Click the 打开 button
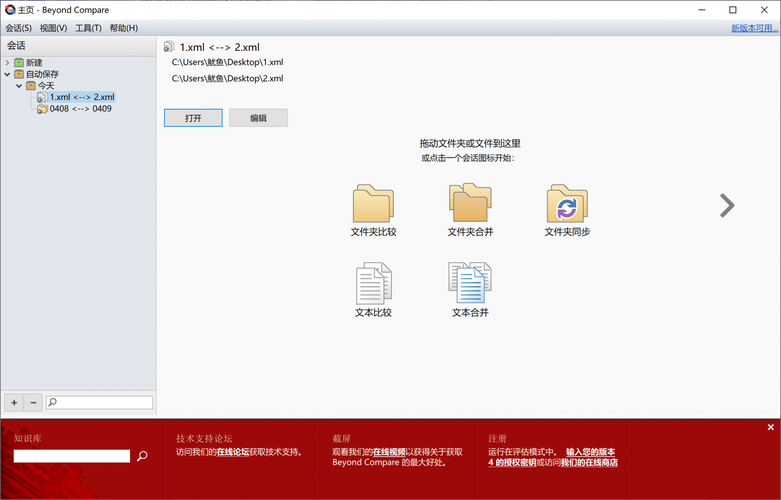The height and width of the screenshot is (500, 781). 193,118
